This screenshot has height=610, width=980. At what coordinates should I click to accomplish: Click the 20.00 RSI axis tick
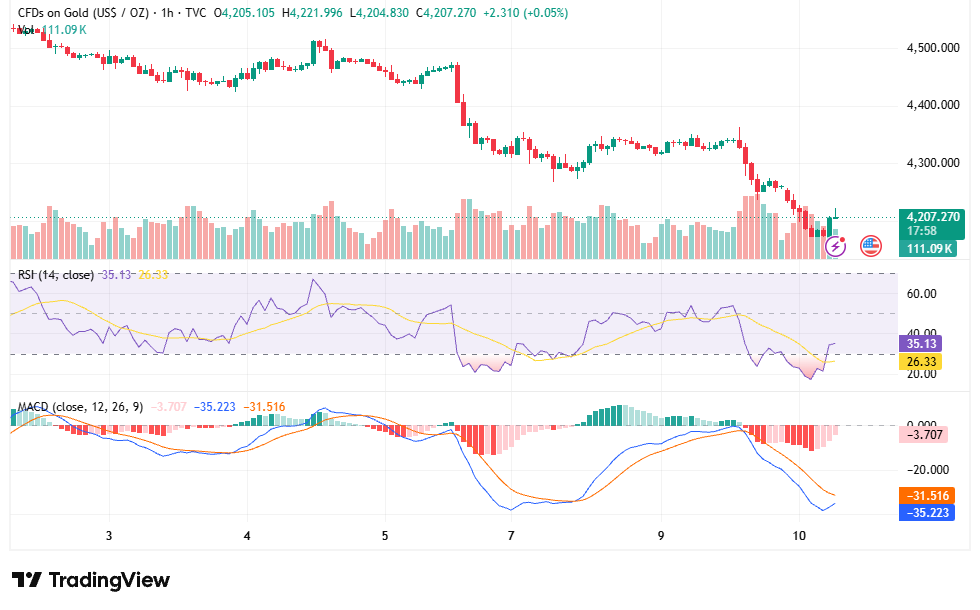[x=921, y=374]
